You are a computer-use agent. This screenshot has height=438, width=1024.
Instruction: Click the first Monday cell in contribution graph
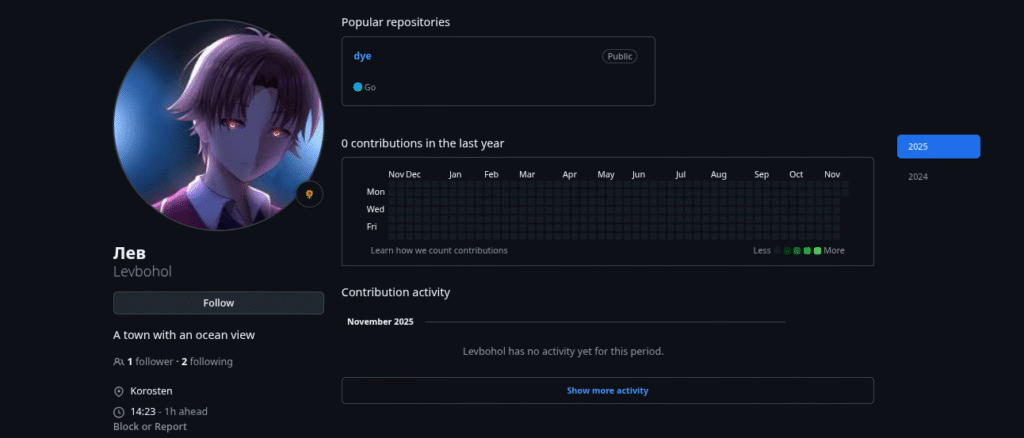point(393,192)
